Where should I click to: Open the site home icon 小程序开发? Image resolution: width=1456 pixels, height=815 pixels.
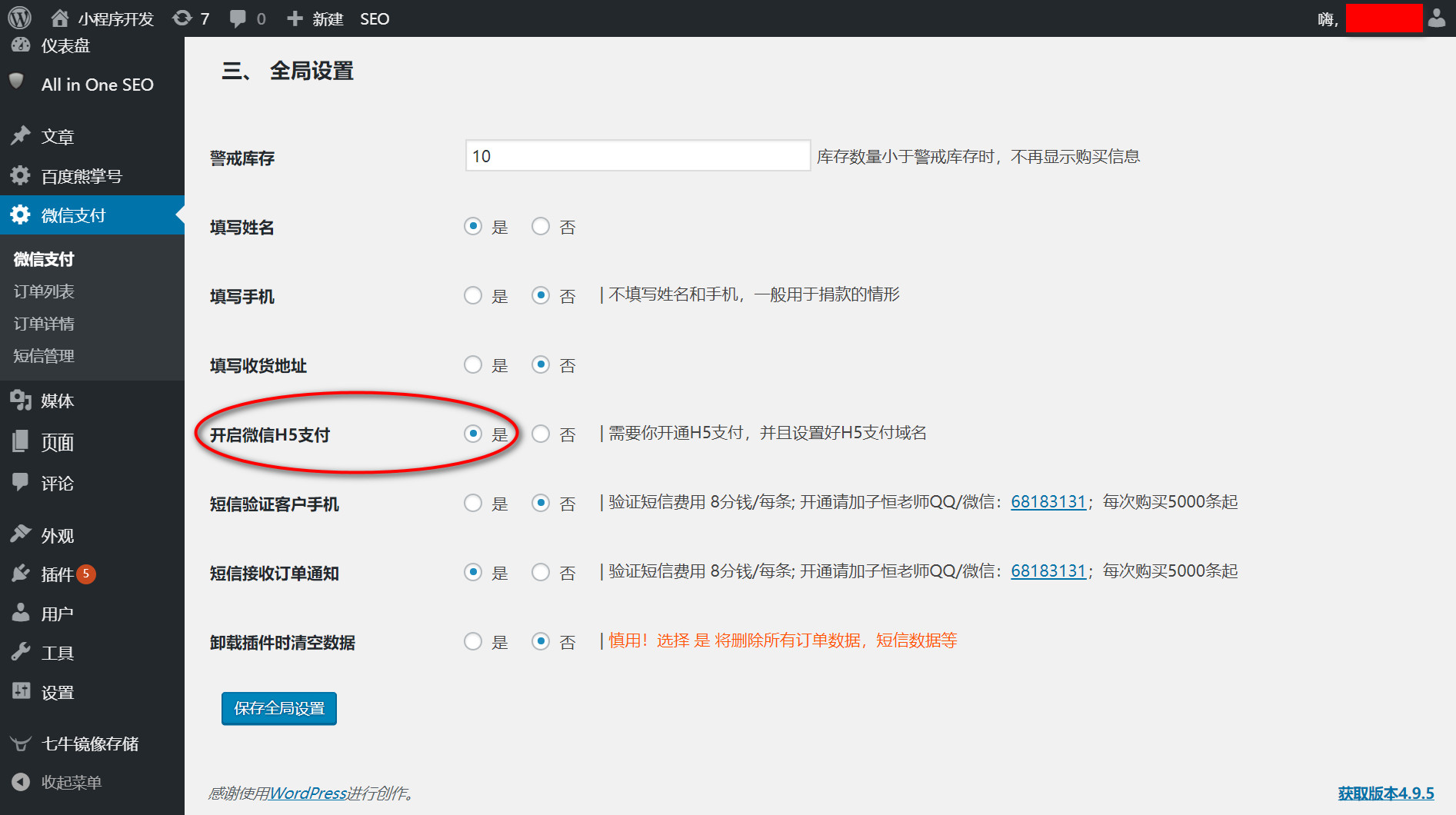click(x=60, y=18)
